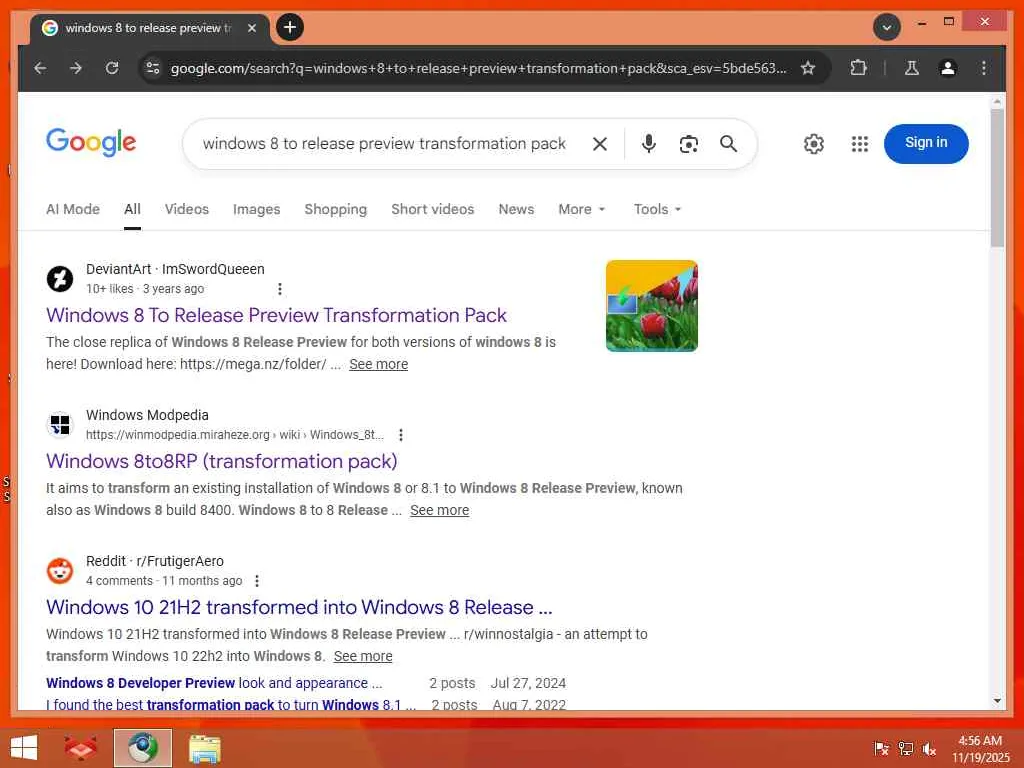Submit search with magnifier icon
The image size is (1024, 768).
[x=728, y=144]
